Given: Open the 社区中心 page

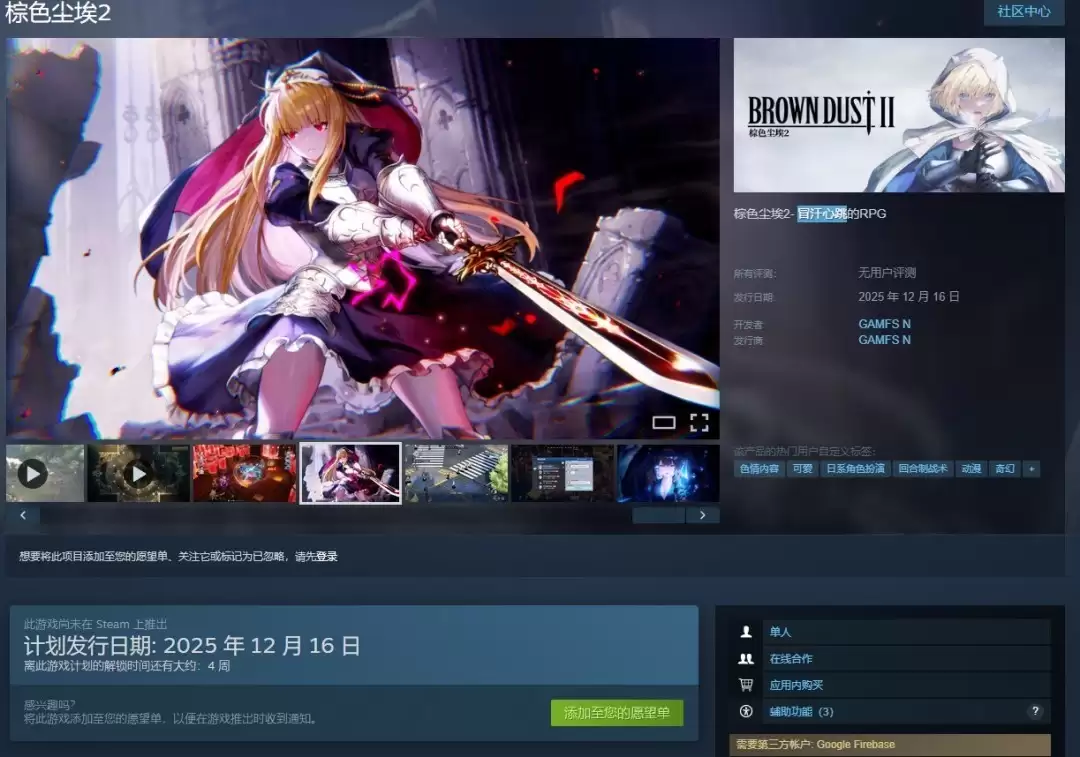Looking at the screenshot, I should [x=1022, y=12].
